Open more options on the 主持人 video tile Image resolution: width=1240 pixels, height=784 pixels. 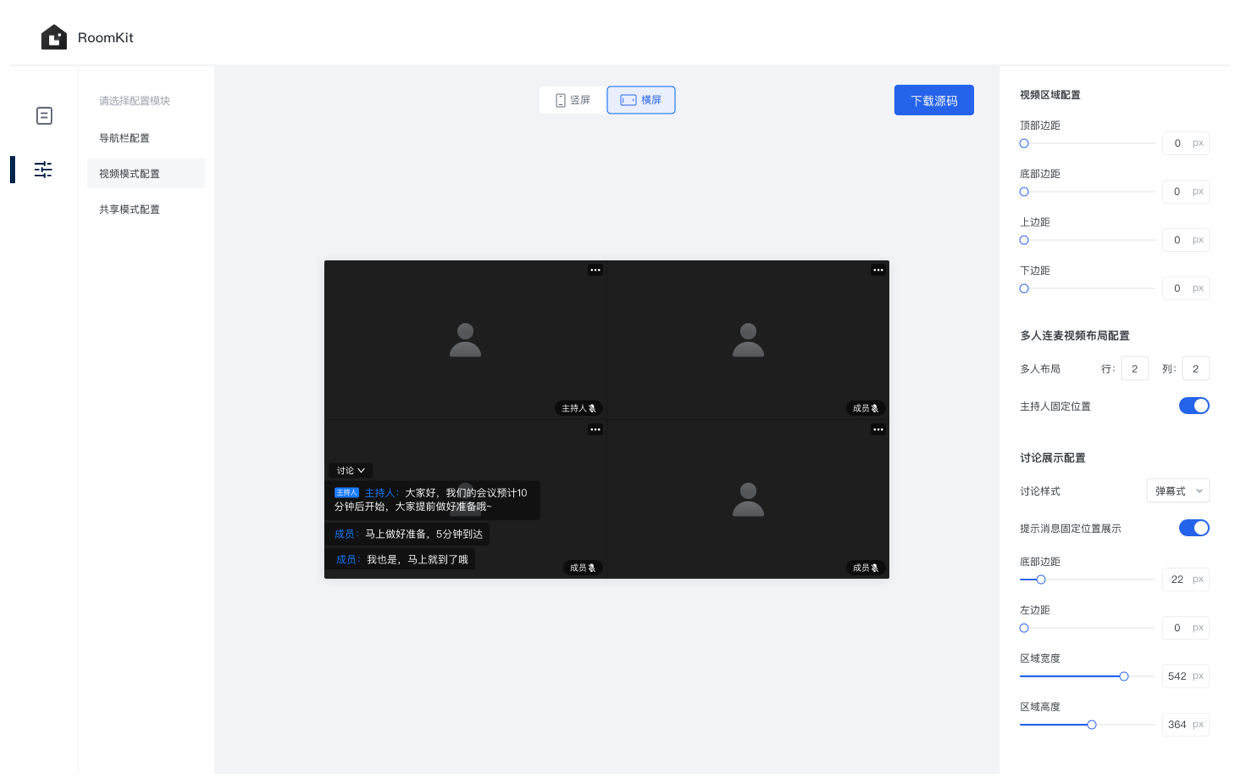(x=595, y=270)
